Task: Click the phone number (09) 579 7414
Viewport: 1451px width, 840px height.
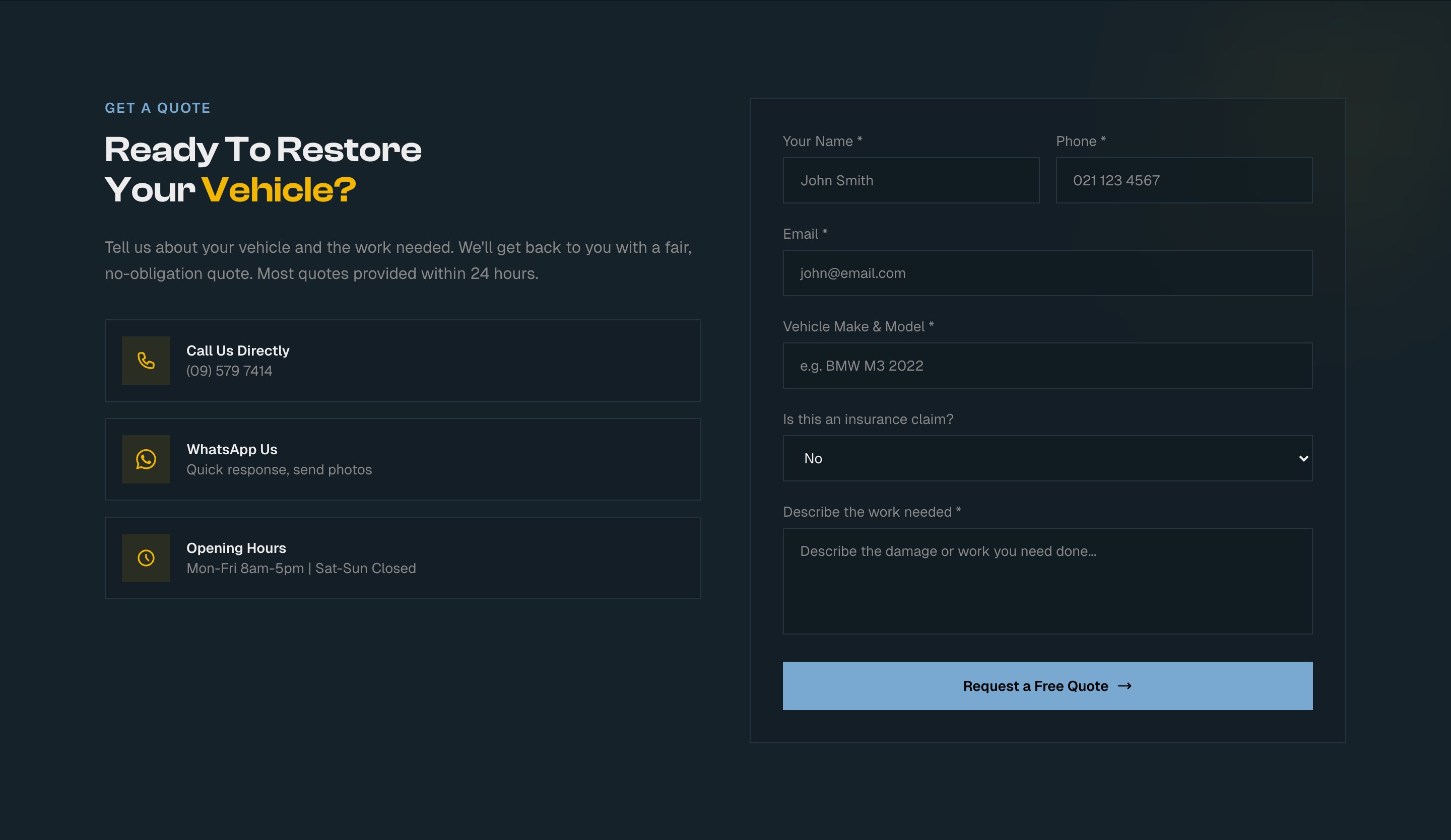Action: [x=229, y=371]
